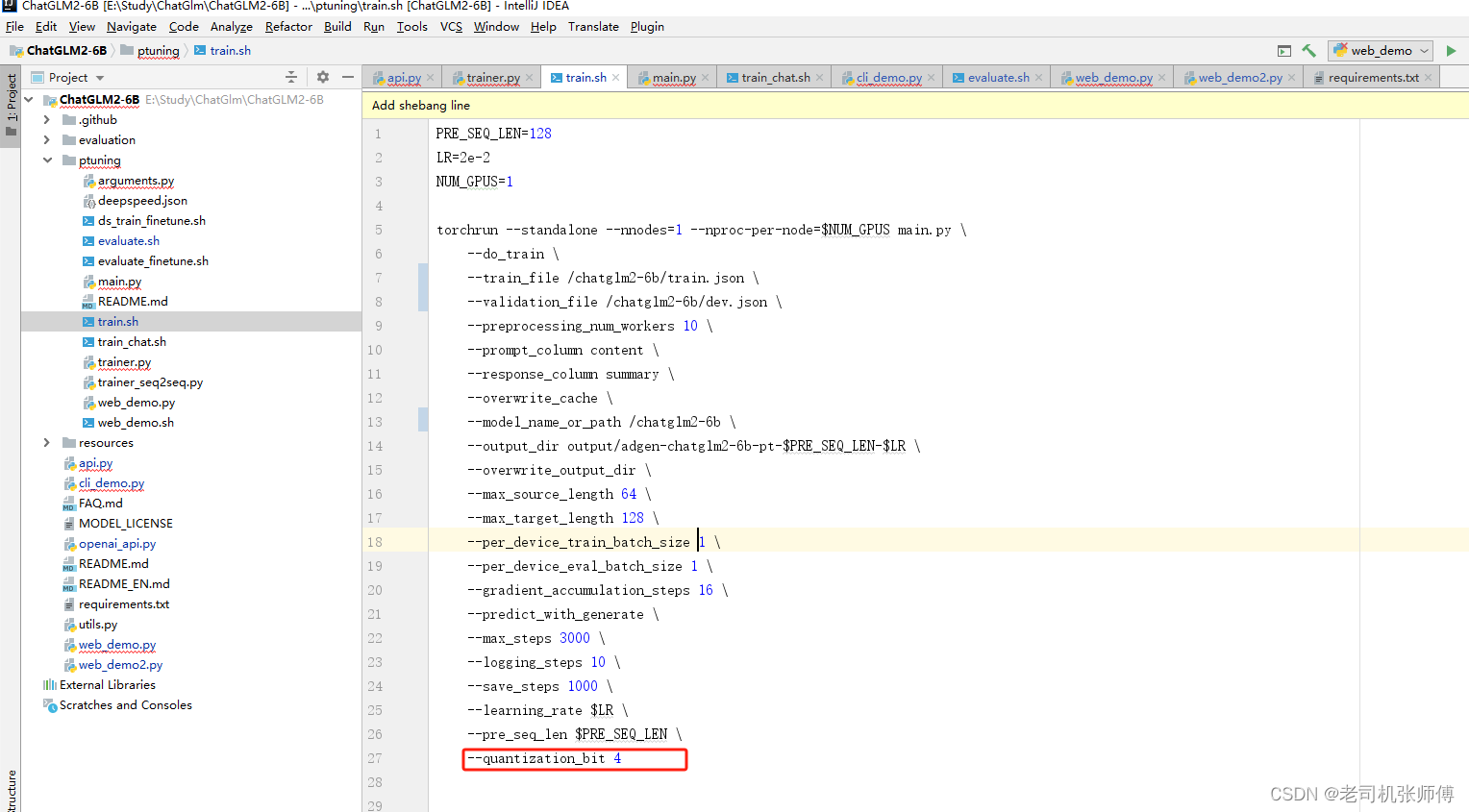
Task: Select deepspeed.json in project tree
Action: [142, 201]
